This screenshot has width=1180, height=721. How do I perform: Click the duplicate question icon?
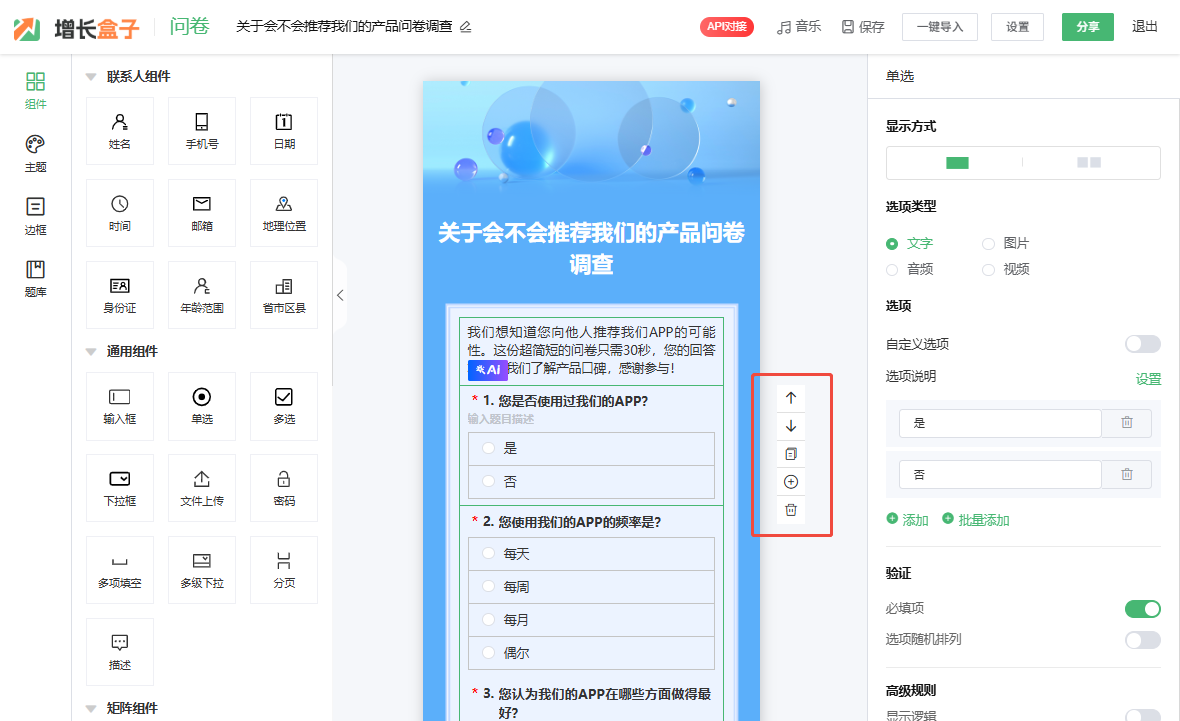click(791, 454)
